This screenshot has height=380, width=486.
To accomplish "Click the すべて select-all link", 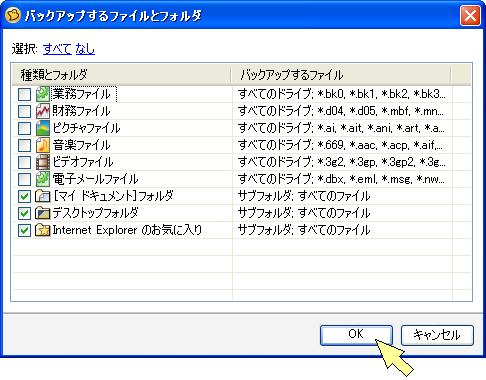I will (x=57, y=49).
